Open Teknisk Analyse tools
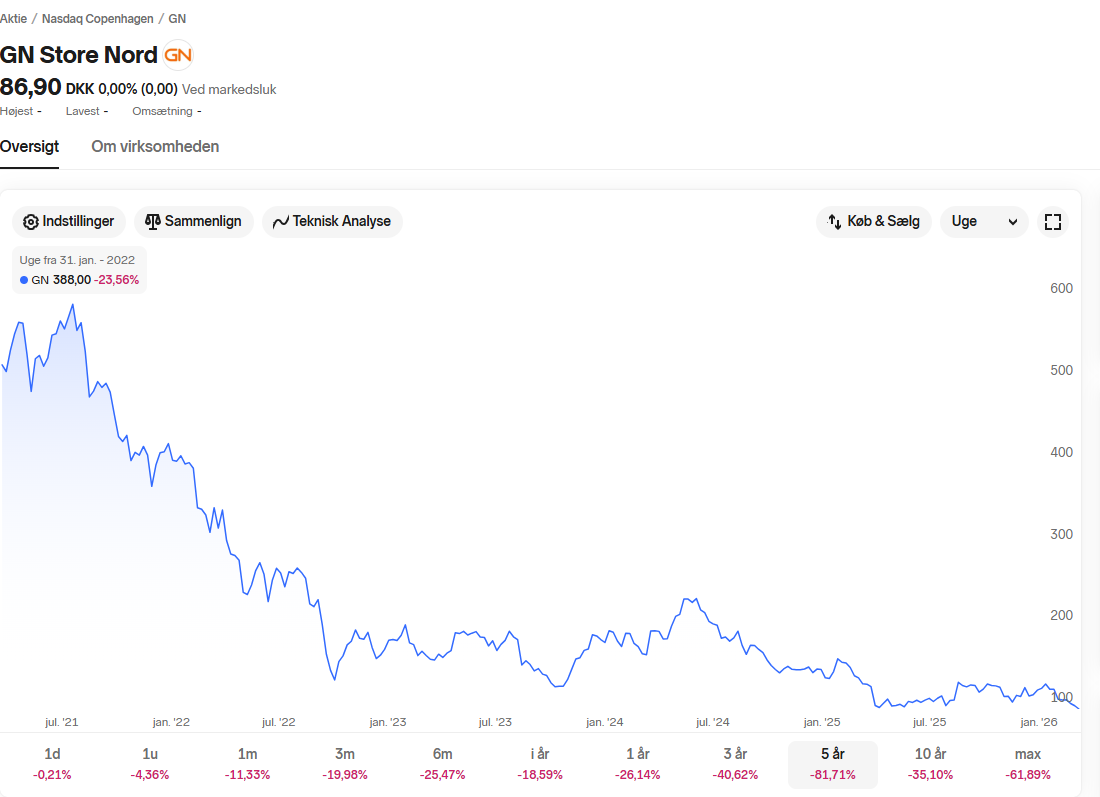 (332, 222)
